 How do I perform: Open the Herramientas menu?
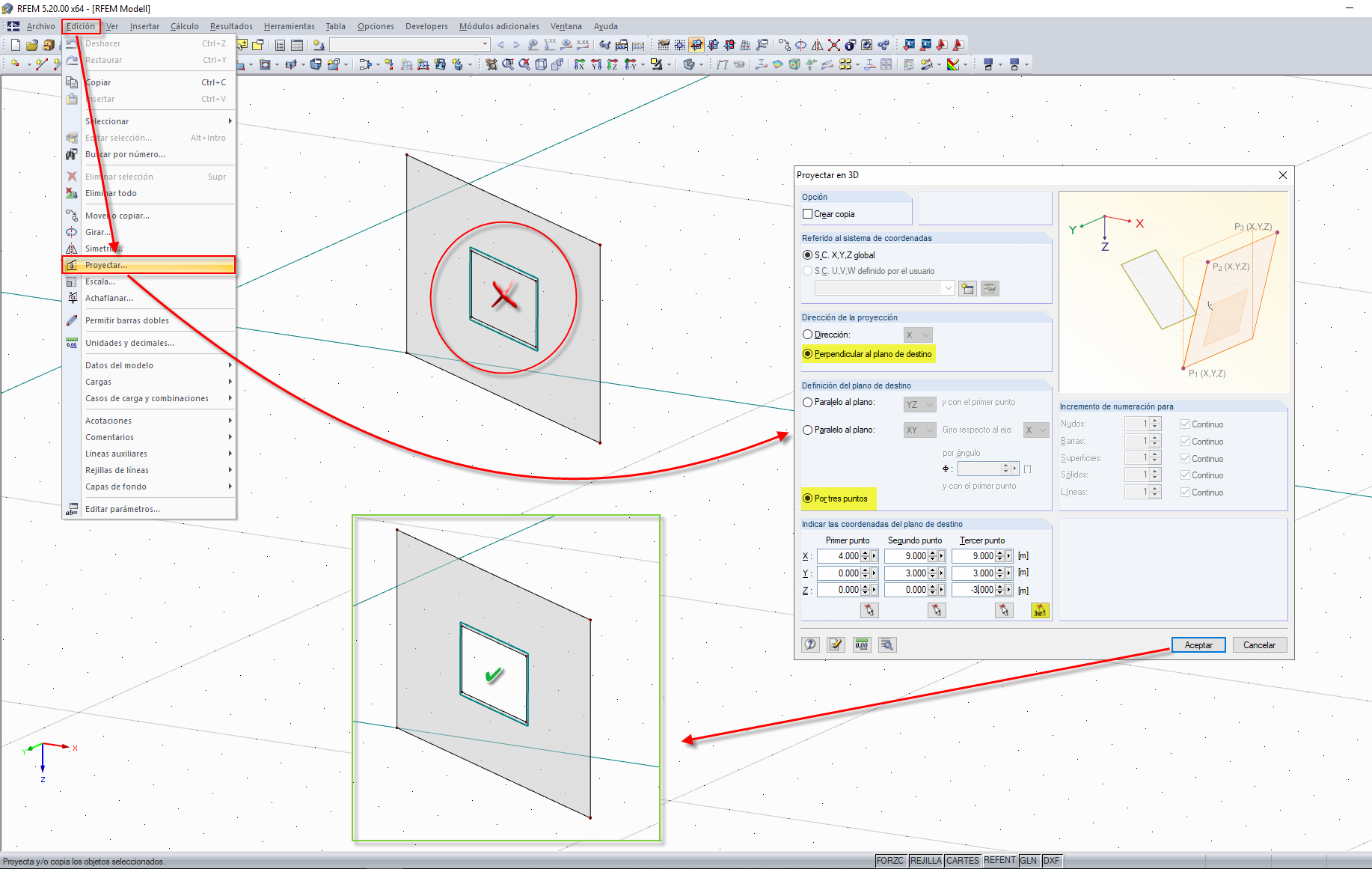coord(290,27)
